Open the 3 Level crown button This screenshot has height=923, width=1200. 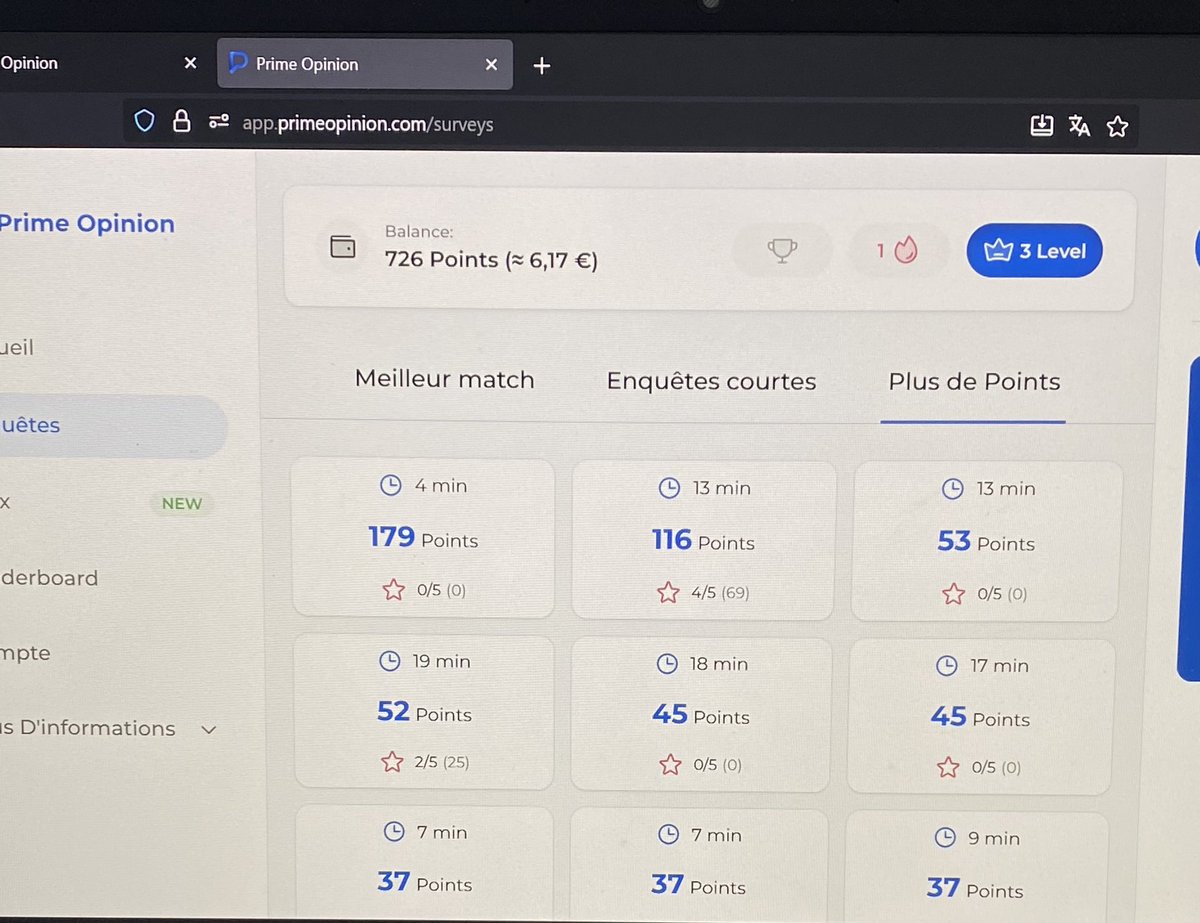pyautogui.click(x=1034, y=251)
